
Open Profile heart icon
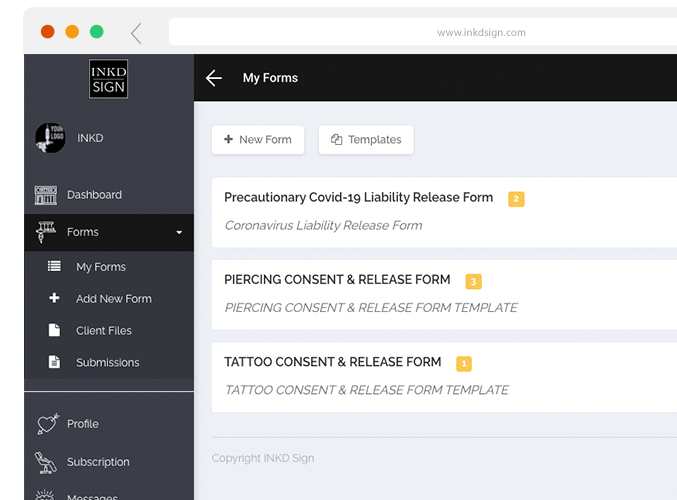[x=46, y=424]
